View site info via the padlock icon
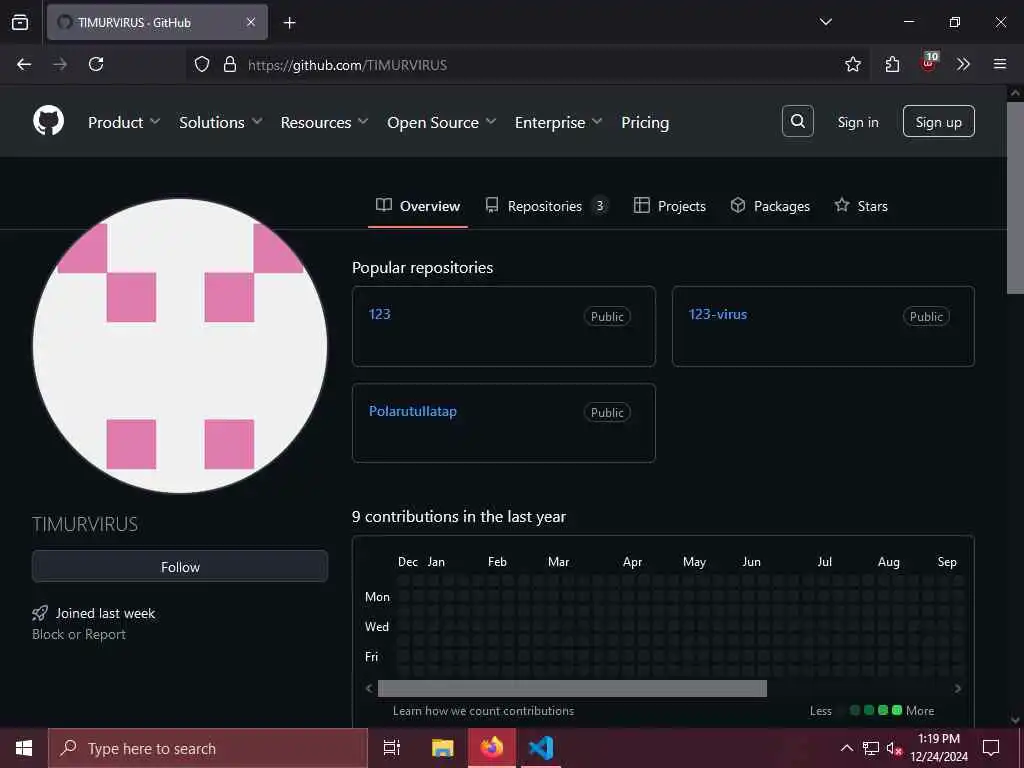 click(x=229, y=64)
